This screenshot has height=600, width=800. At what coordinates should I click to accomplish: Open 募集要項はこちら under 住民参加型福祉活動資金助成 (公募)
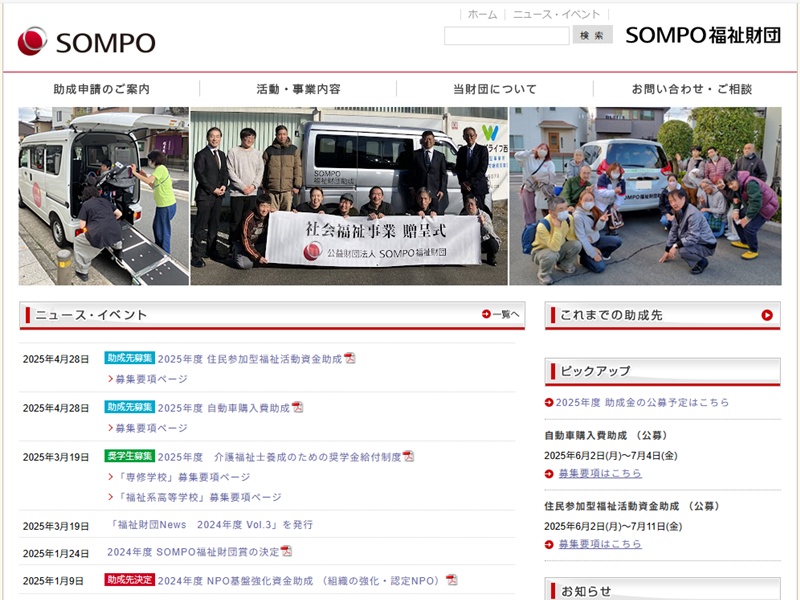[x=600, y=544]
